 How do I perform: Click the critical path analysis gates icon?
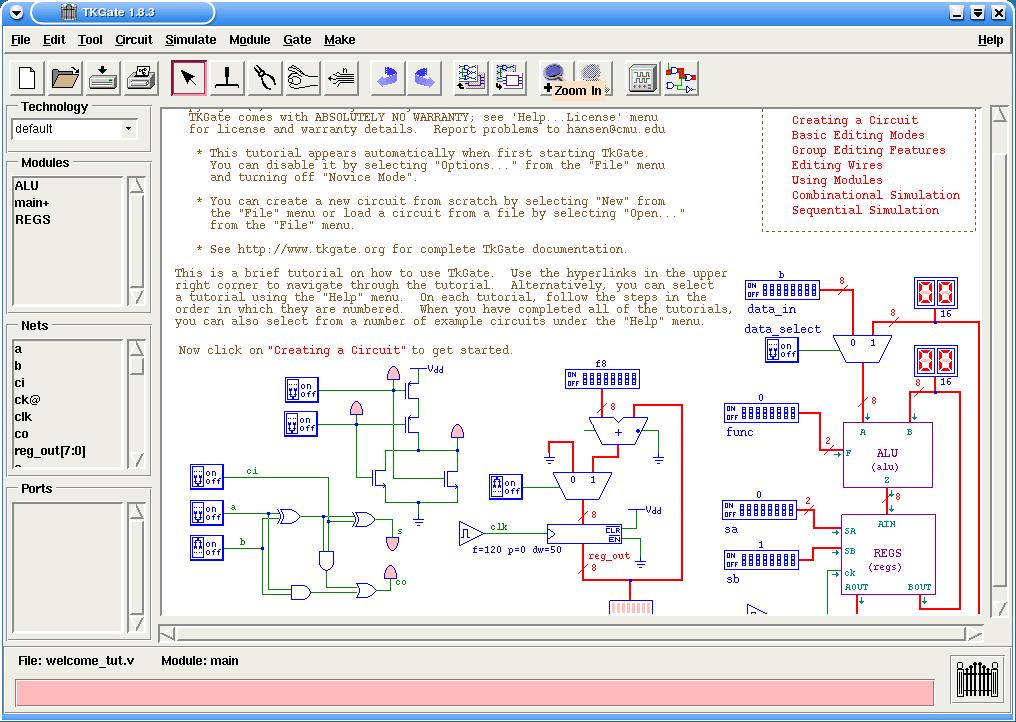(681, 78)
